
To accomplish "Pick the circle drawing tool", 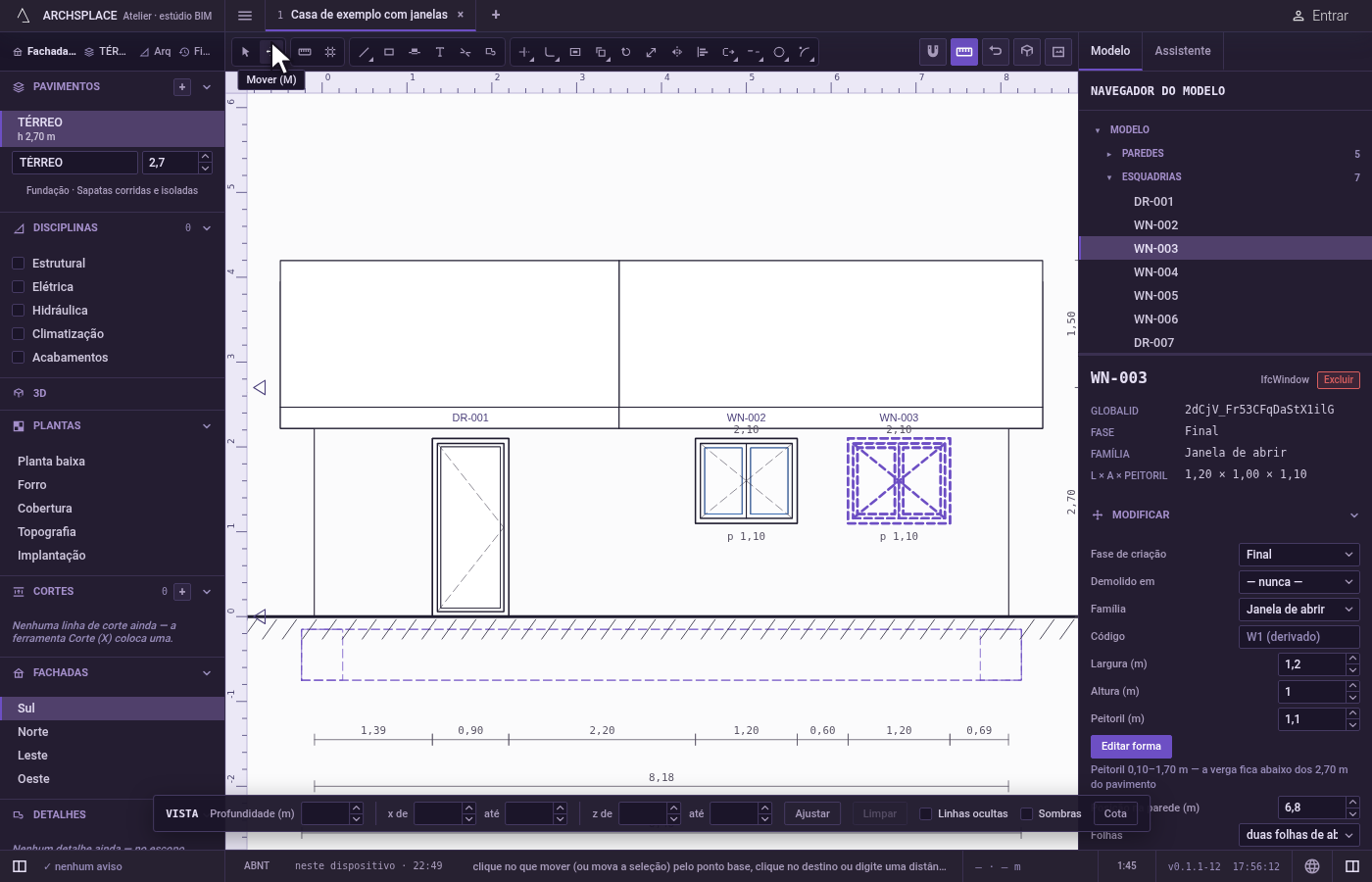I will click(x=779, y=52).
